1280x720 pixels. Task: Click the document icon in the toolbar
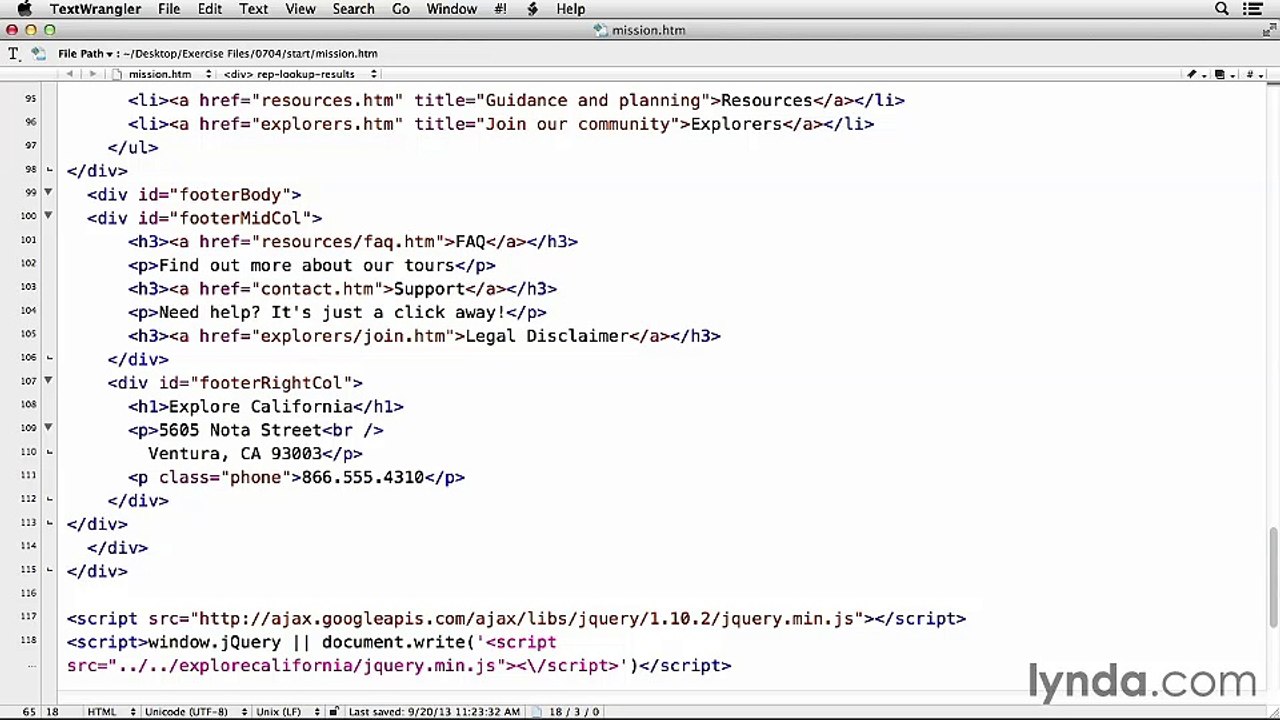pos(38,53)
